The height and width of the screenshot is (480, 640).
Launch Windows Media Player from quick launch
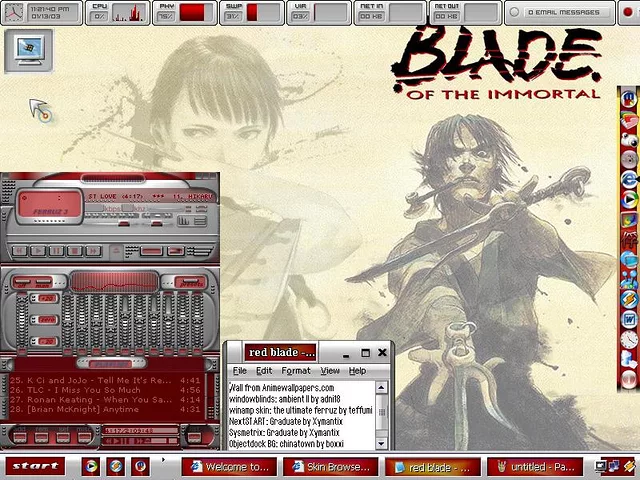[x=91, y=466]
